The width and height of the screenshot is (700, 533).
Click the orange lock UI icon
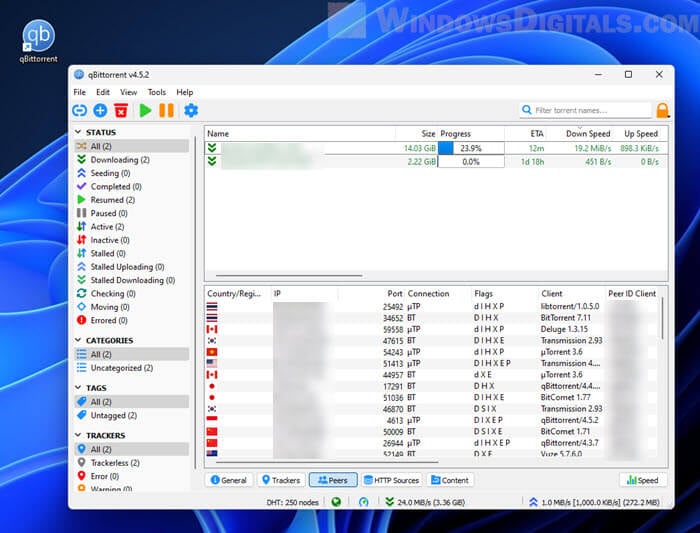[662, 110]
